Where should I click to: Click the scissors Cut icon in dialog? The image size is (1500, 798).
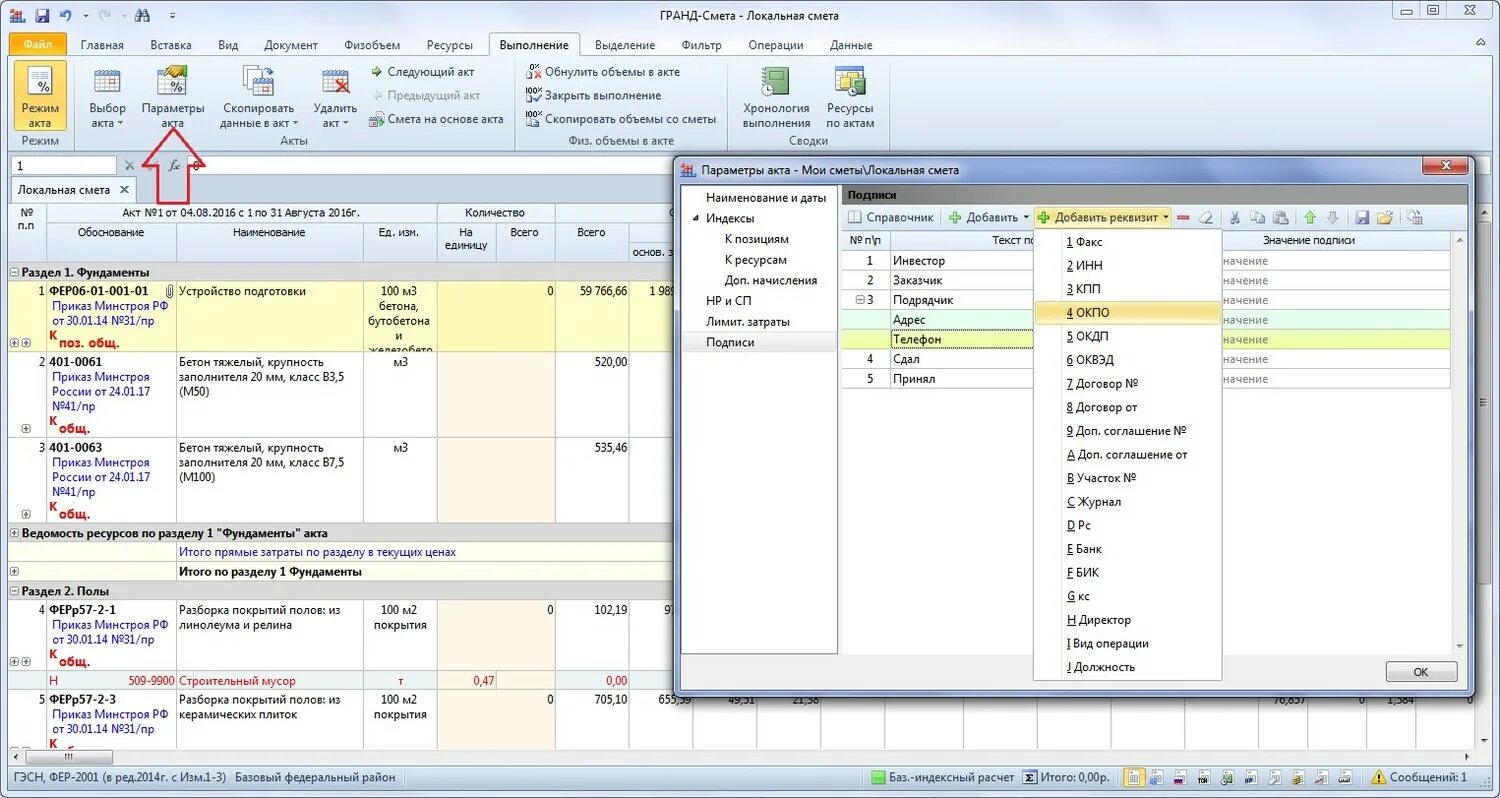click(x=1235, y=217)
